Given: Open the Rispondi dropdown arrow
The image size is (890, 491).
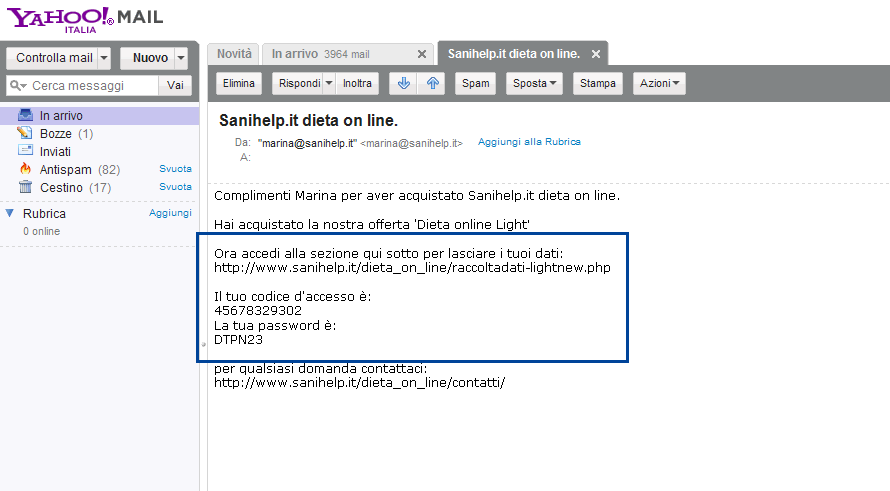Looking at the screenshot, I should (329, 83).
